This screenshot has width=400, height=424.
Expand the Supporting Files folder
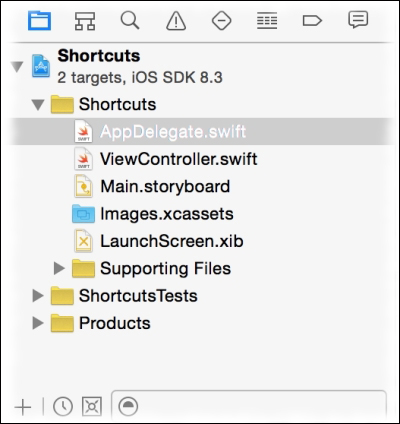[59, 268]
